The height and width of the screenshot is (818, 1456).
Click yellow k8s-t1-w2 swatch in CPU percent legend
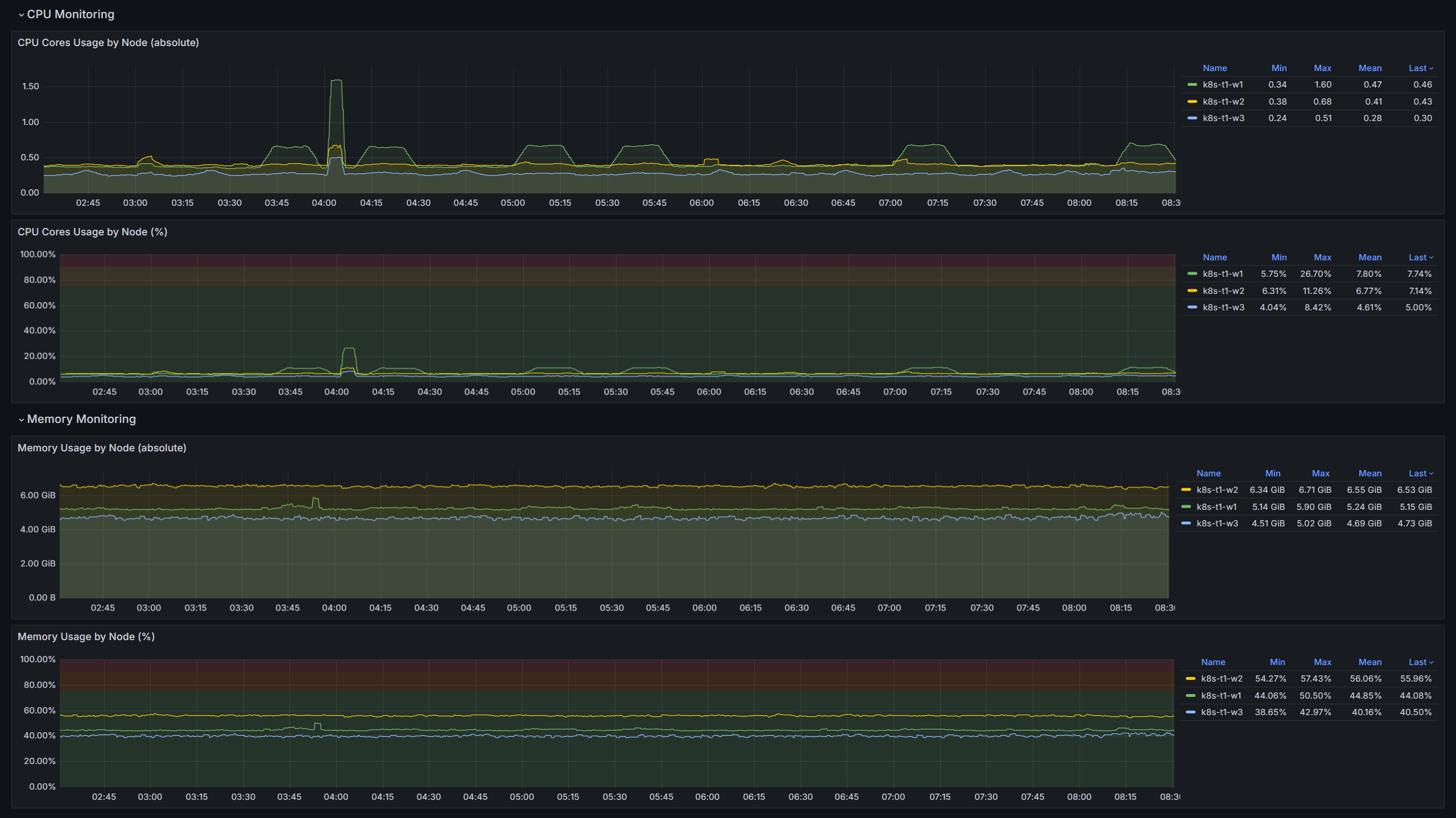(x=1192, y=291)
